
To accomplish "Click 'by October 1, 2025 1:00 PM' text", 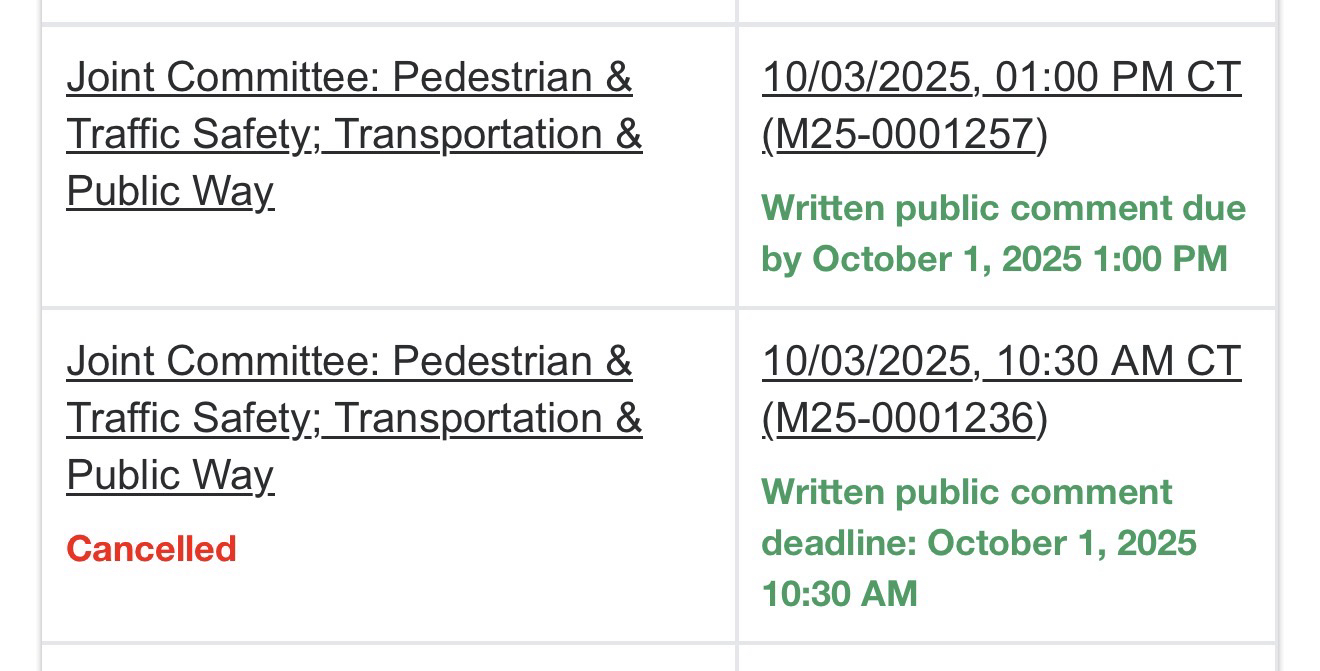I will point(994,259).
